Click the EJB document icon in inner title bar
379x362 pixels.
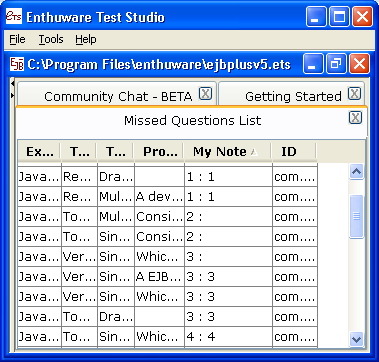[x=17, y=64]
